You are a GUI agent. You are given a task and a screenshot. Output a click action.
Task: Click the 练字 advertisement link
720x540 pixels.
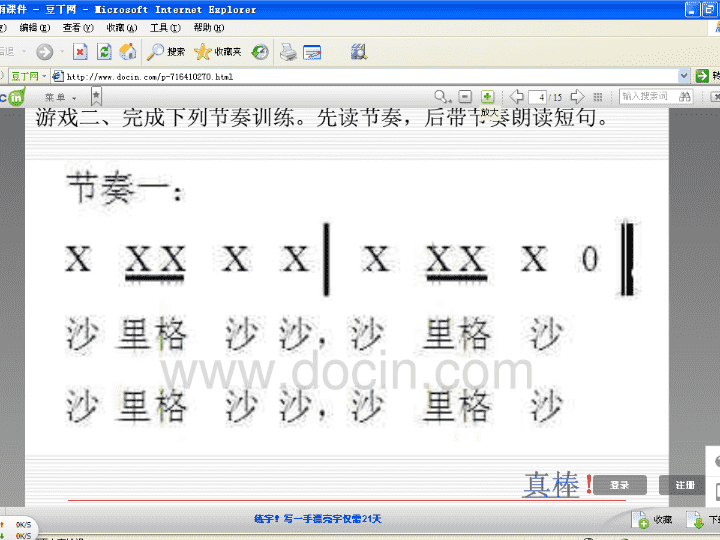[x=318, y=519]
